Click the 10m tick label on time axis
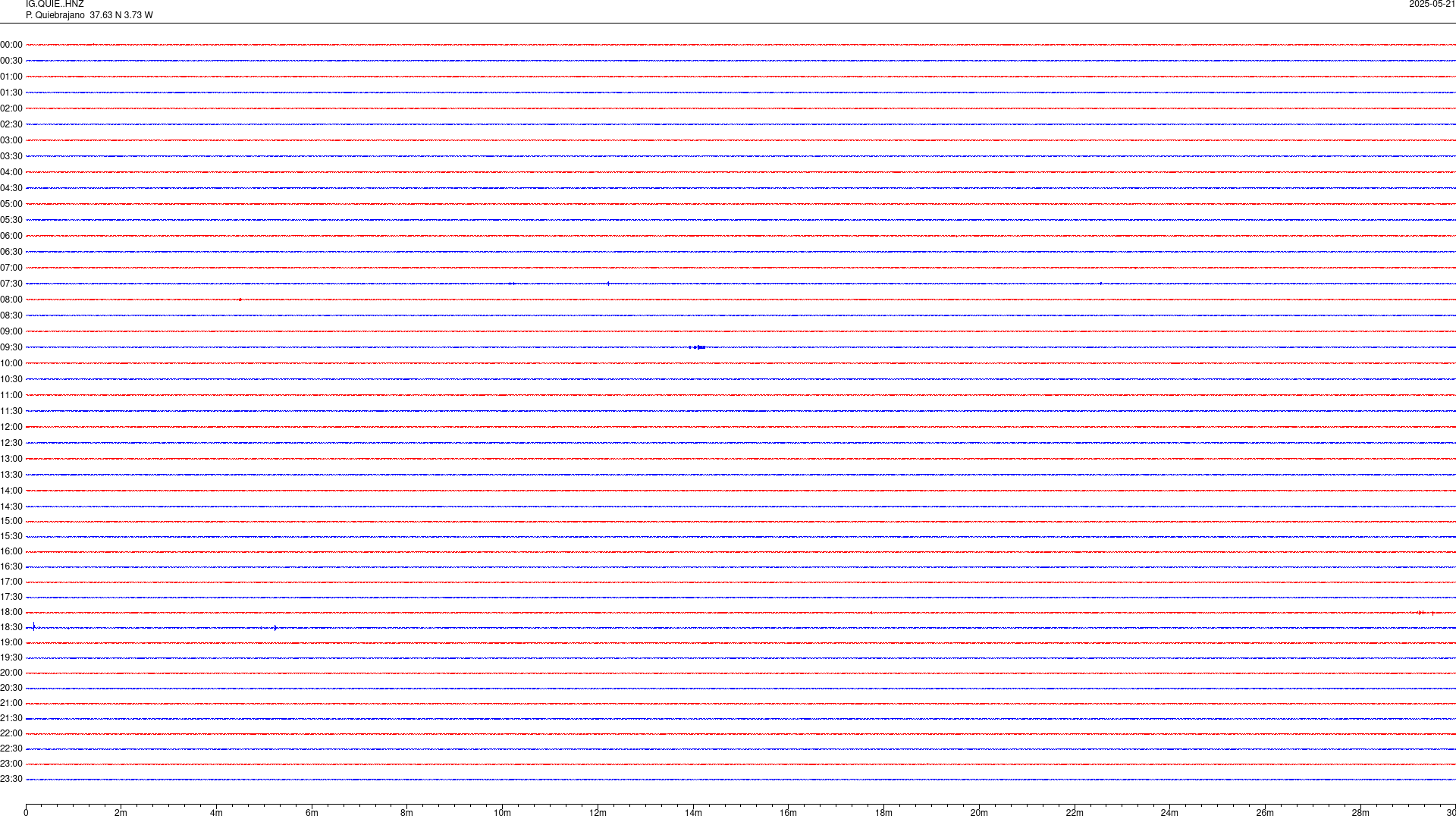This screenshot has height=819, width=1456. [502, 813]
